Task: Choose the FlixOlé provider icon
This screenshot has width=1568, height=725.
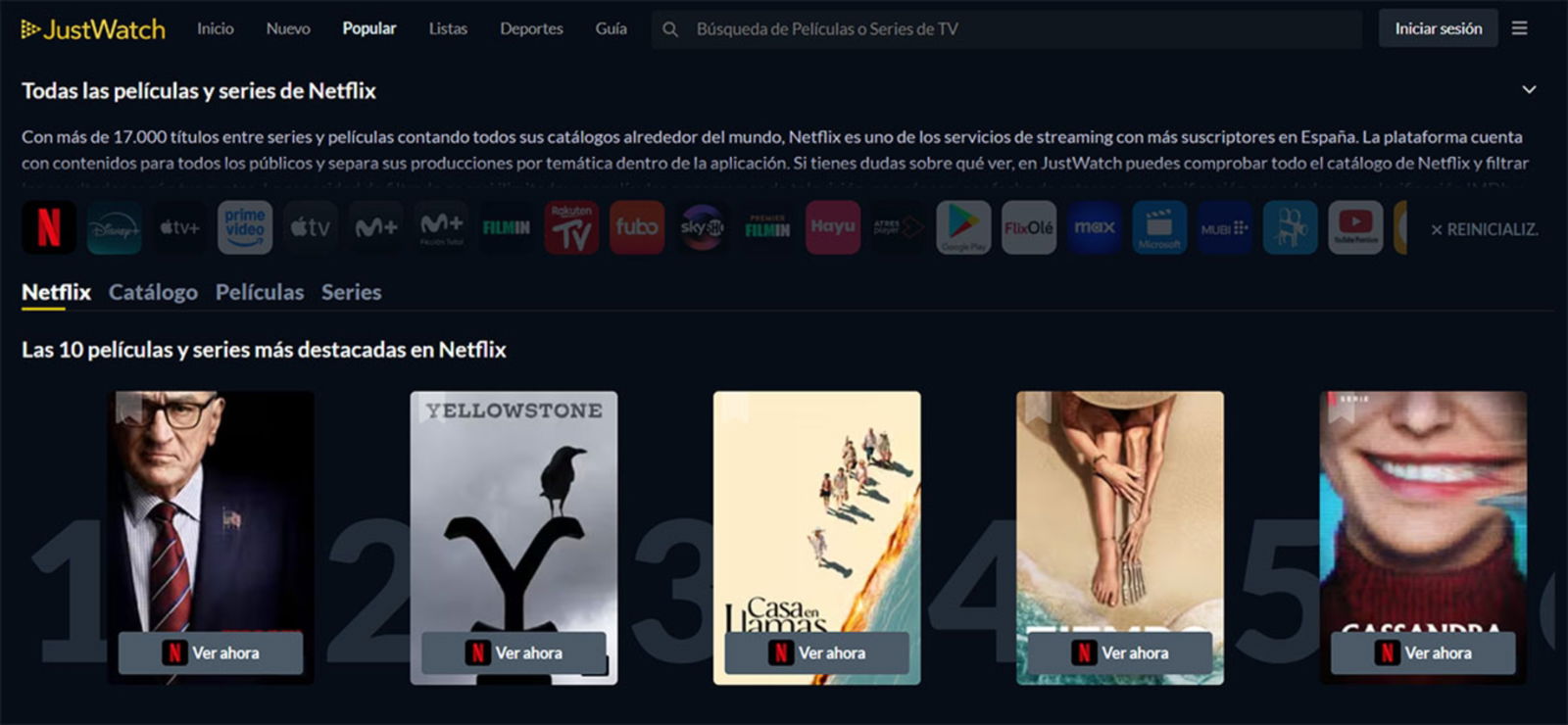Action: [1029, 227]
